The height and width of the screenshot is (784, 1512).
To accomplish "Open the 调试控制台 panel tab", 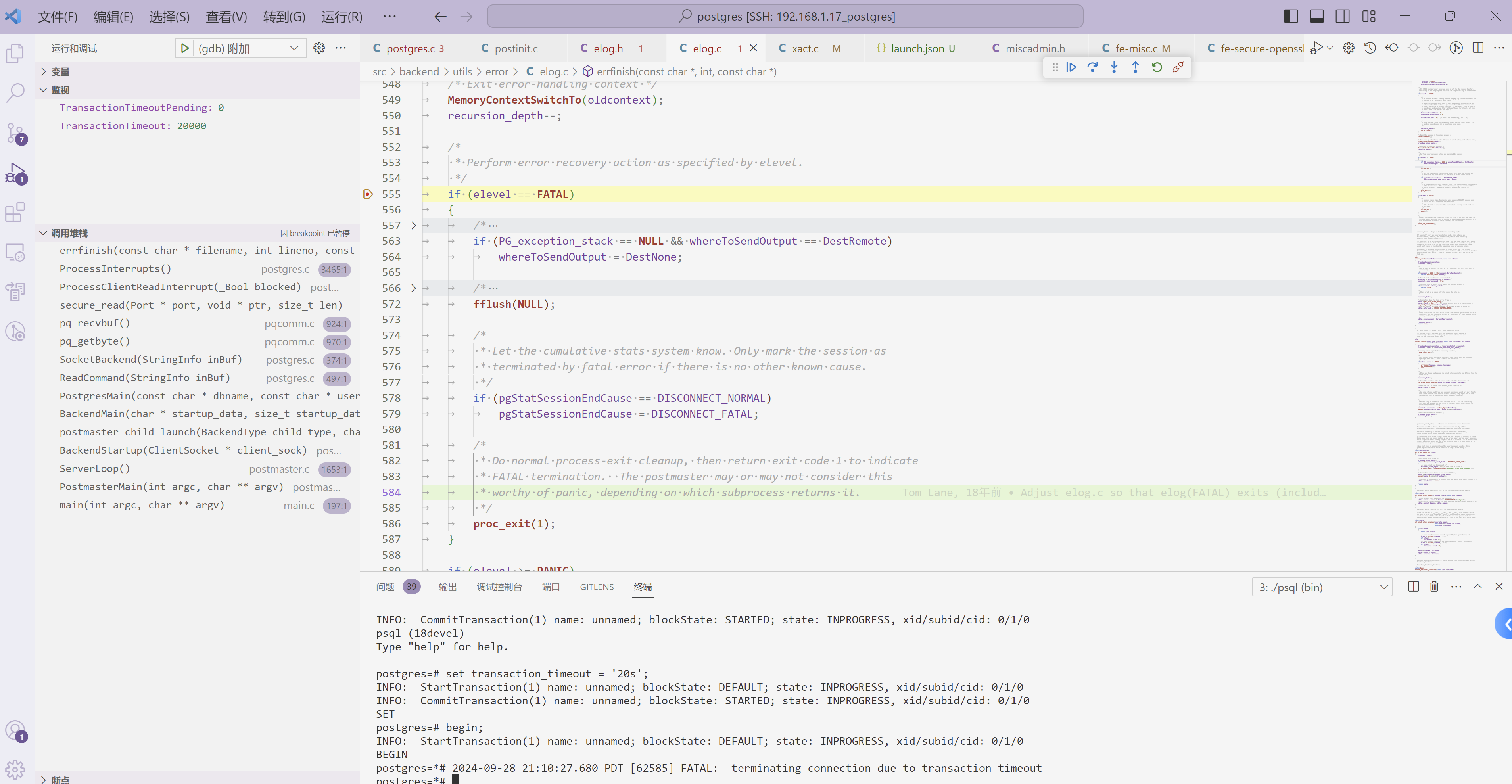I will point(499,587).
